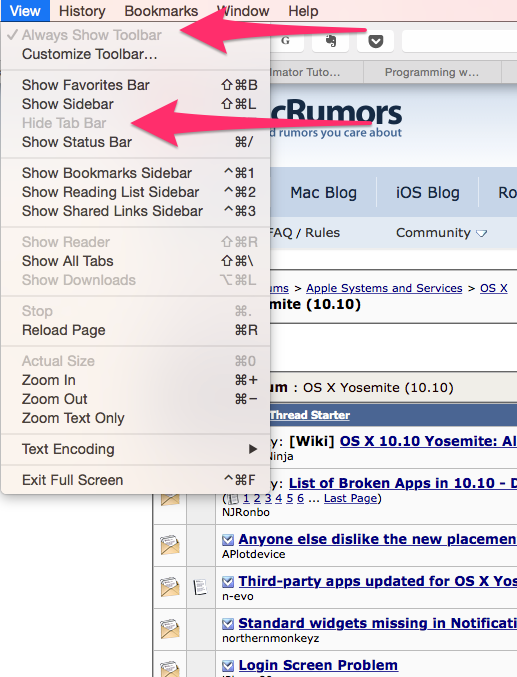Open the iOS Blog nav link
This screenshot has width=517, height=677.
point(428,193)
